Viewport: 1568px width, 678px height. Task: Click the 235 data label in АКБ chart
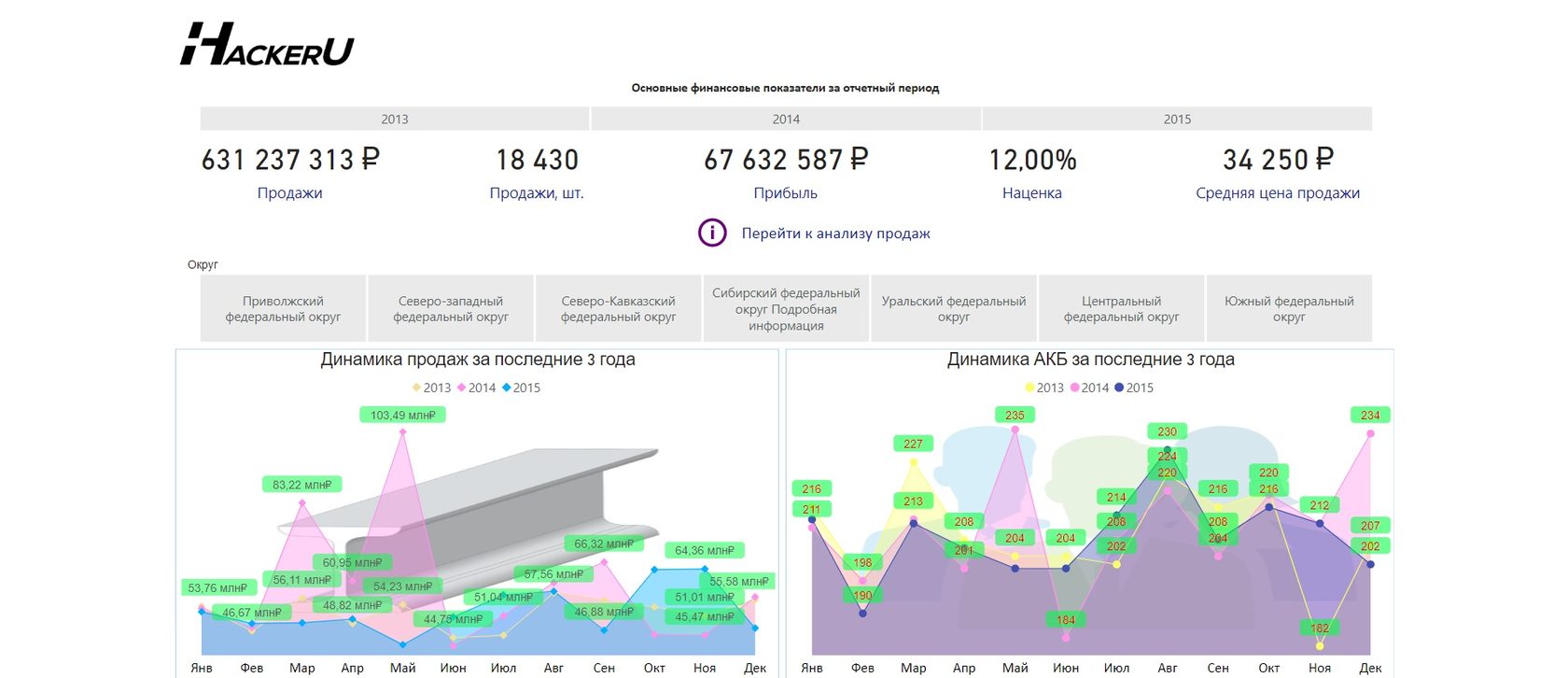1015,416
